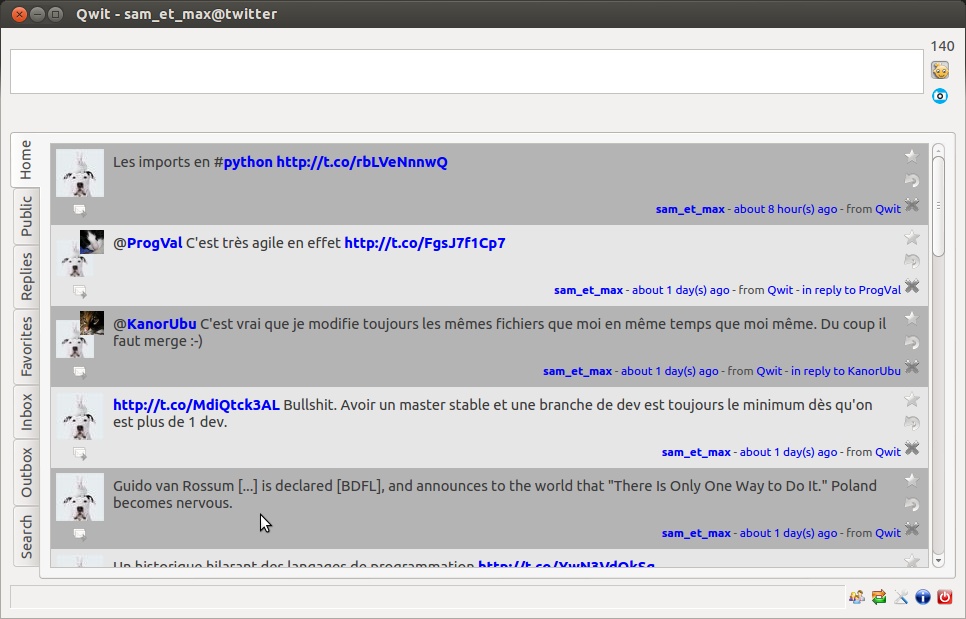
Task: Open link http://t.co/rbLVeNnnwQ
Action: pyautogui.click(x=362, y=162)
